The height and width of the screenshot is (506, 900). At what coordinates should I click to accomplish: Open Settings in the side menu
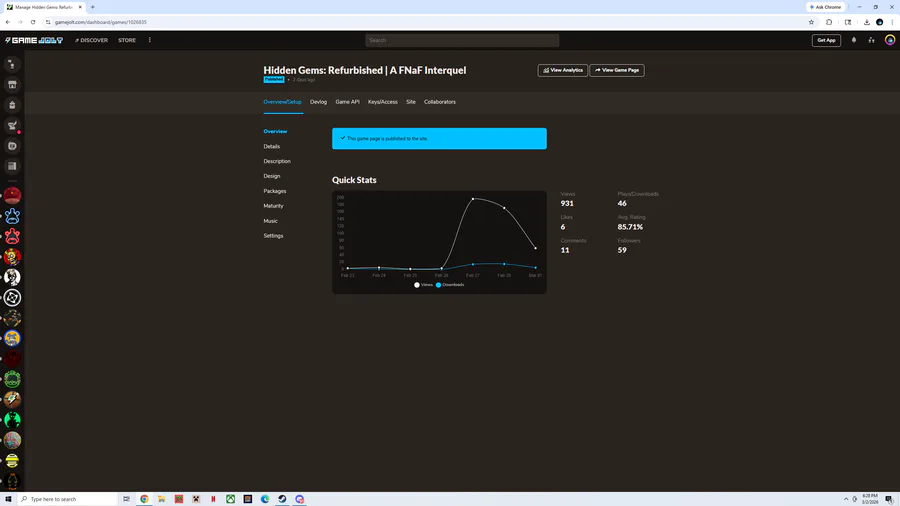(x=273, y=236)
